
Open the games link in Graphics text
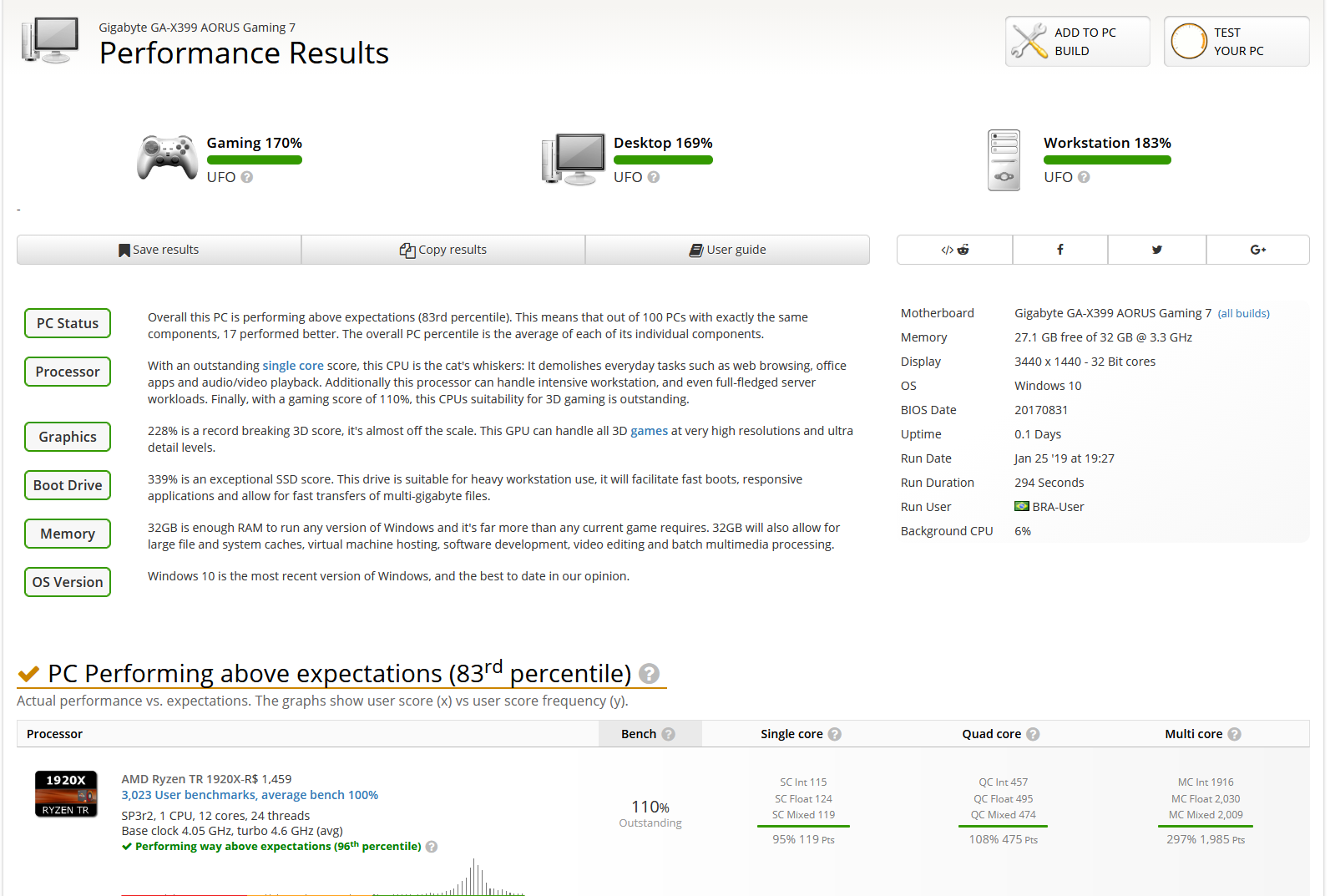pyautogui.click(x=649, y=431)
